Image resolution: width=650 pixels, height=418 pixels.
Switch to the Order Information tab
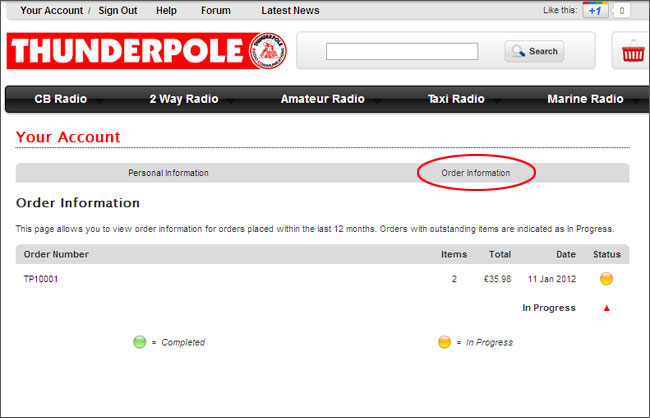[476, 173]
